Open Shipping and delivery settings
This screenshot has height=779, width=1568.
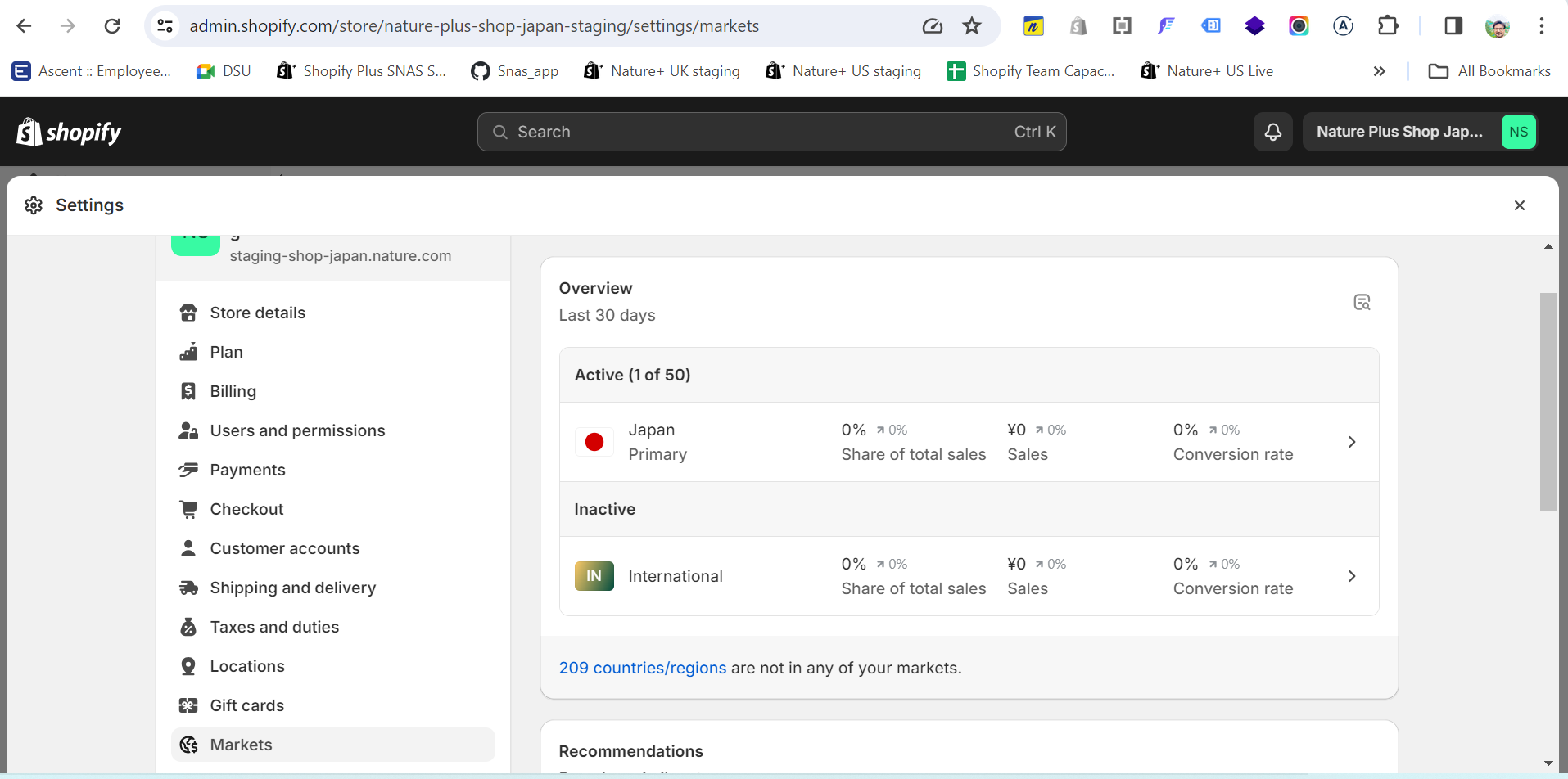332,588
